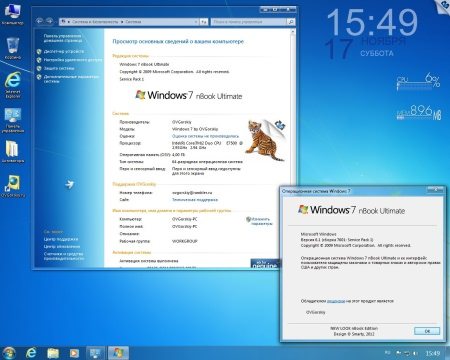Open the Libraries folder desktop icon
Viewport: 450px width, 360px height.
(x=13, y=152)
